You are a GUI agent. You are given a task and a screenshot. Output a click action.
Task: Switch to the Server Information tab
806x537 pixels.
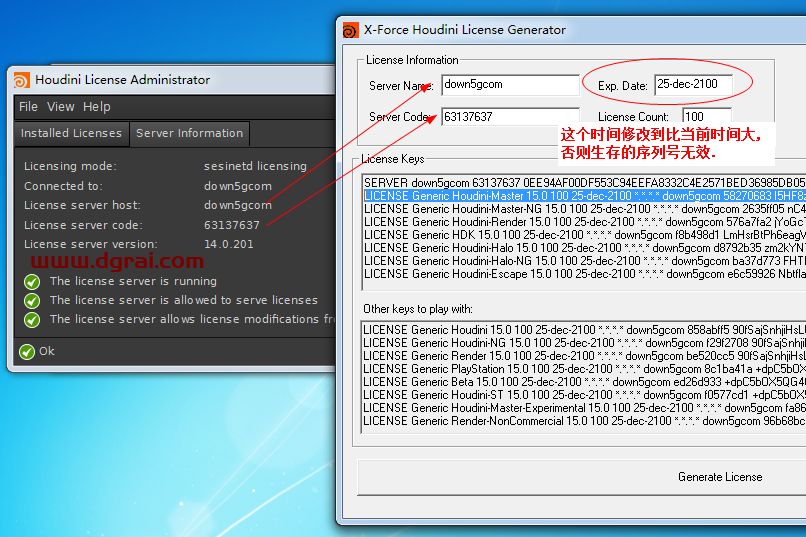(x=190, y=134)
